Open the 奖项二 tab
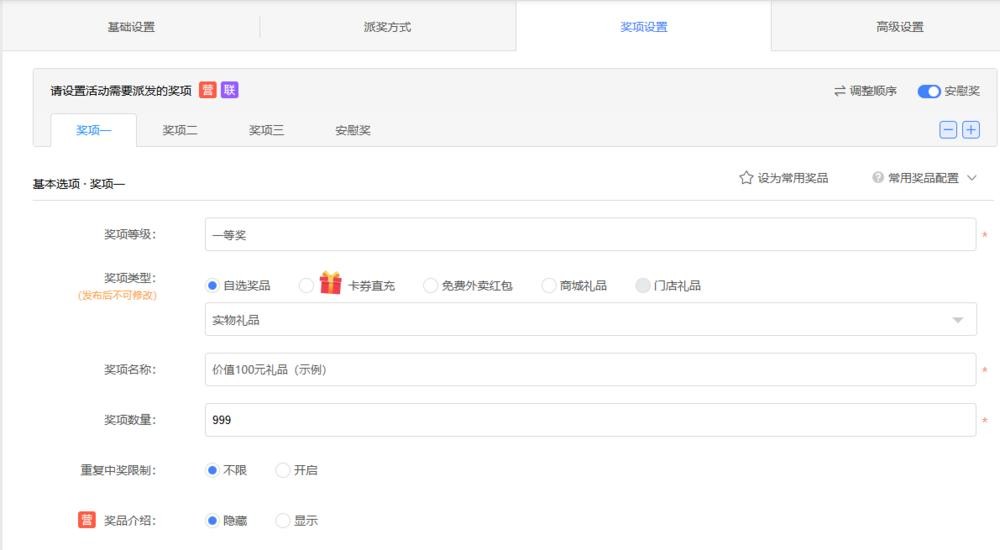This screenshot has width=1000, height=550. (180, 130)
